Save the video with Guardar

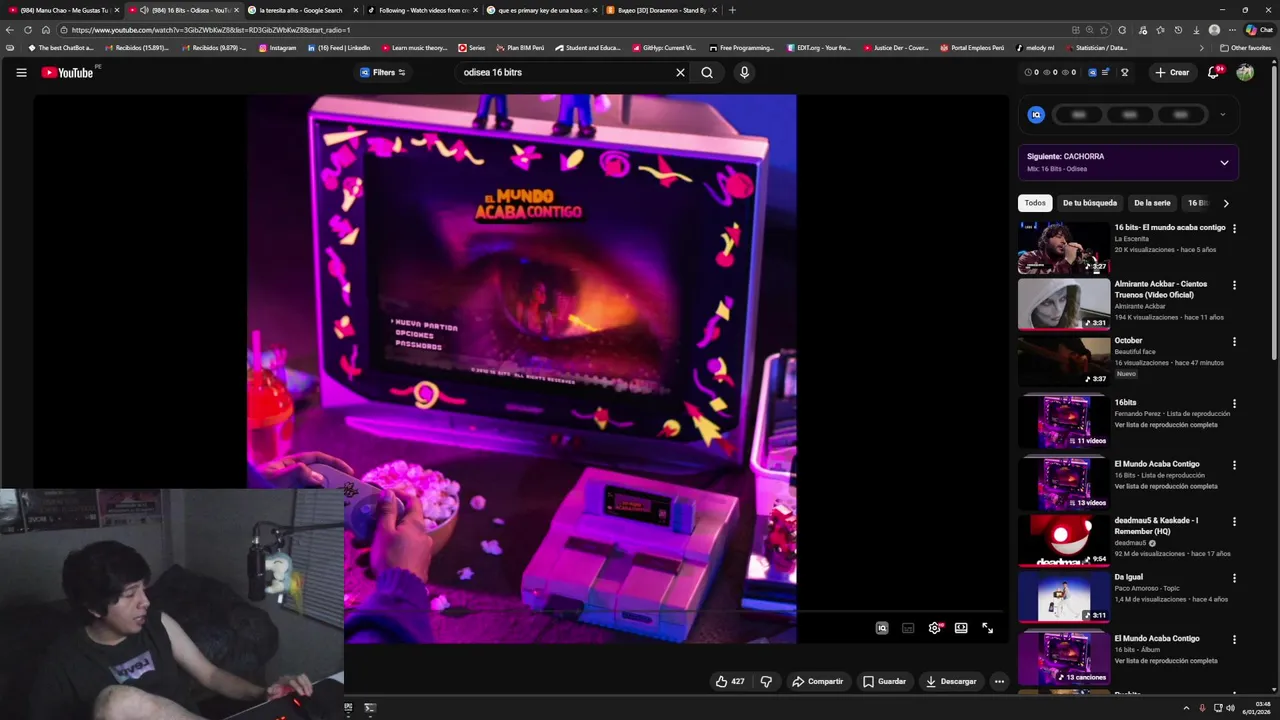884,681
